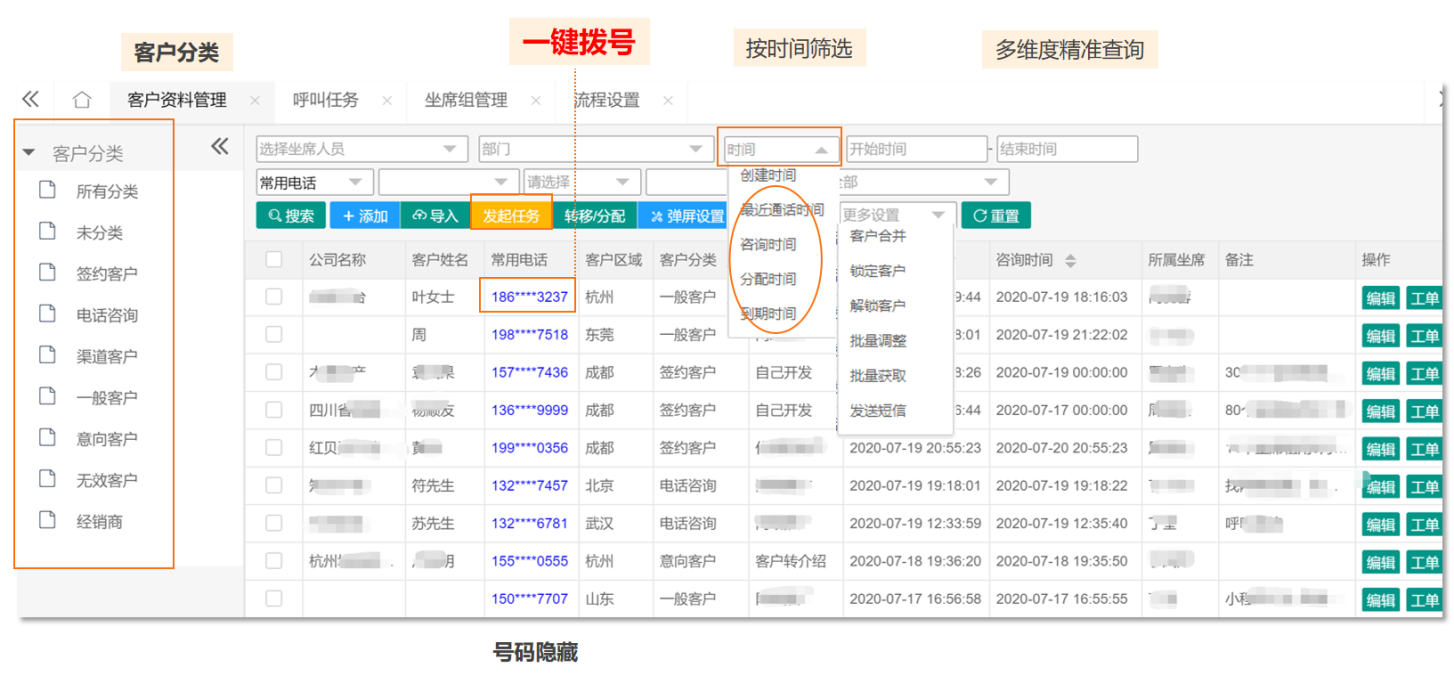This screenshot has width=1454, height=676.
Task: Click the file icon next to 签约客户
Action: [x=47, y=272]
